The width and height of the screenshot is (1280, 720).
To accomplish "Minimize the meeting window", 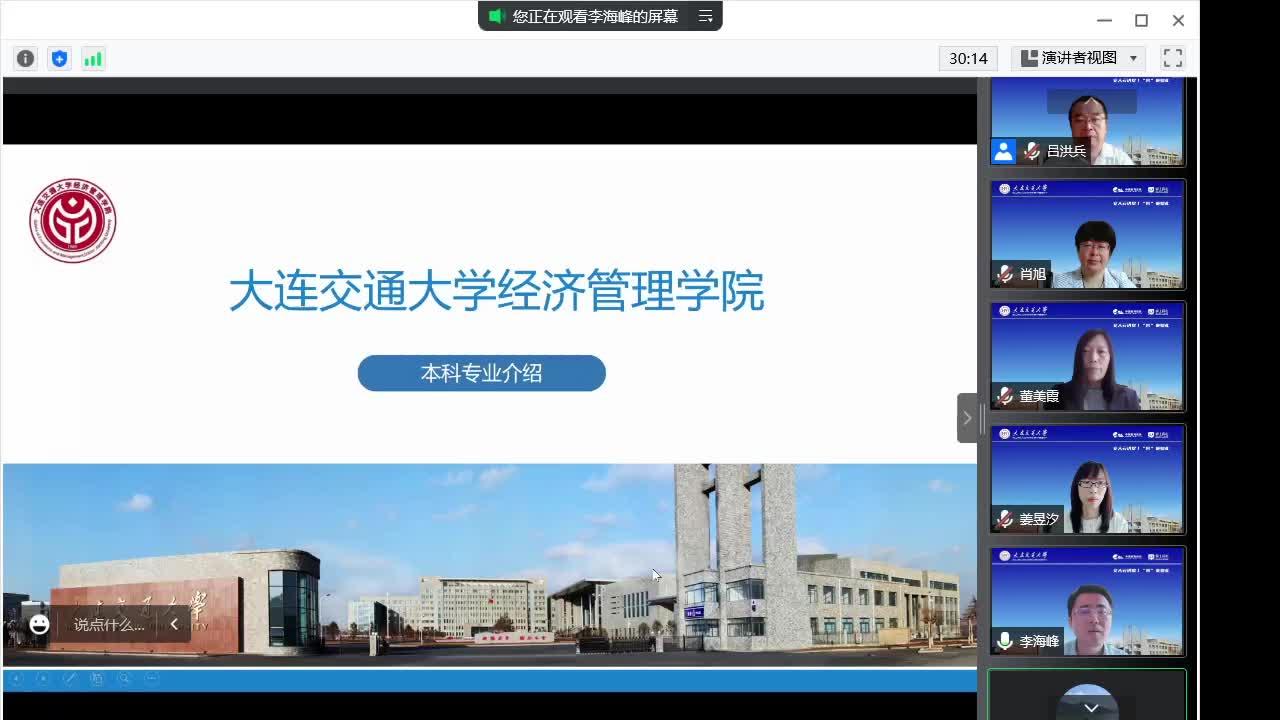I will [x=1104, y=20].
